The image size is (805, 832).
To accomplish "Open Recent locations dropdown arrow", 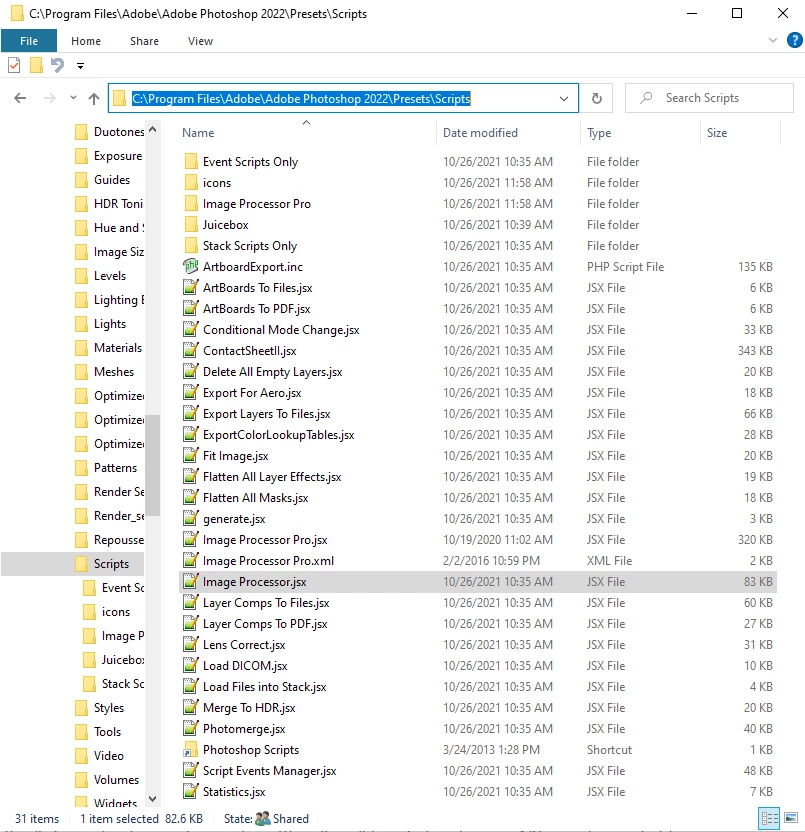I will (x=73, y=98).
